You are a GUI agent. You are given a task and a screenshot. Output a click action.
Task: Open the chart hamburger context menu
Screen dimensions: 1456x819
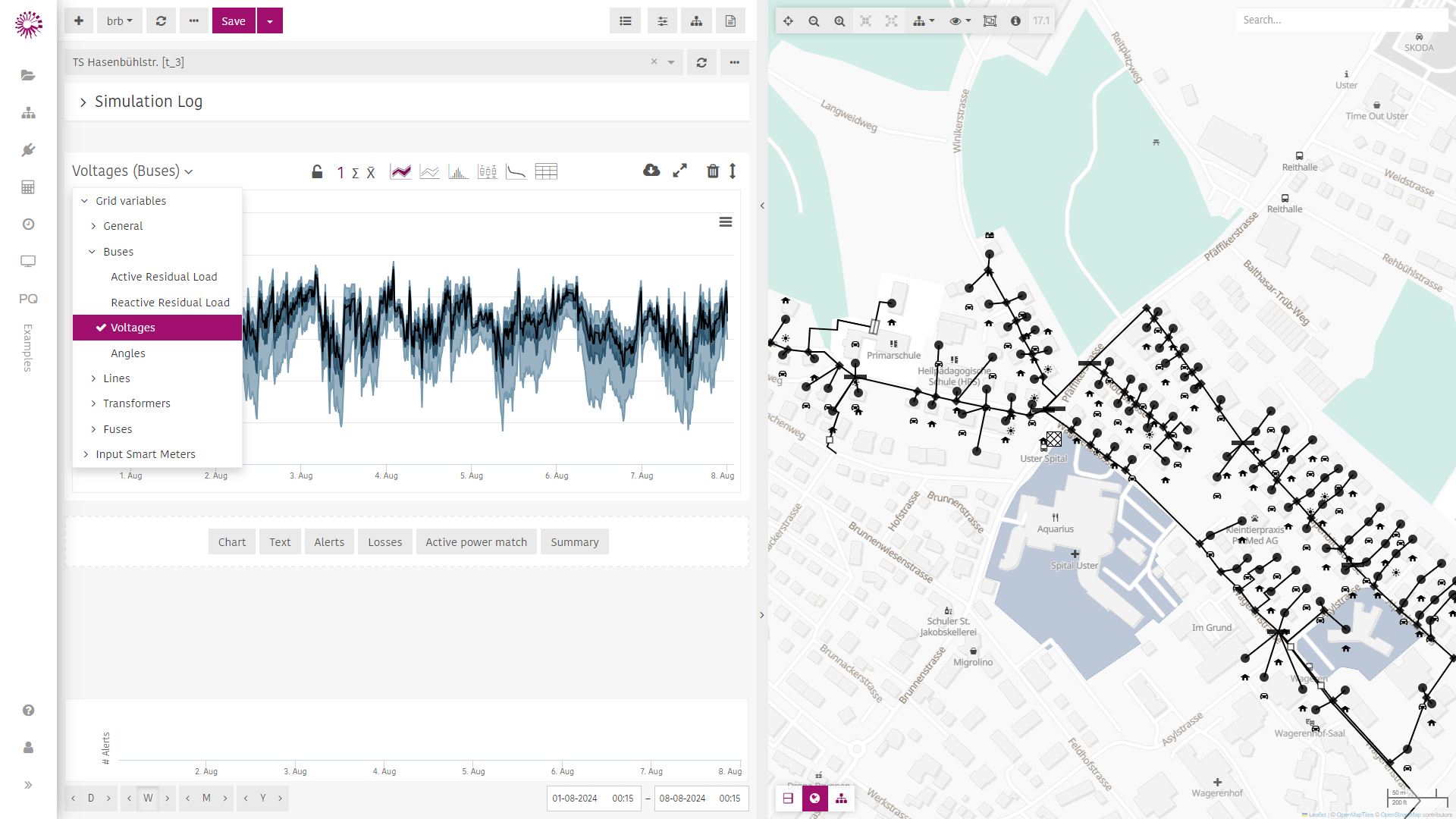tap(726, 222)
